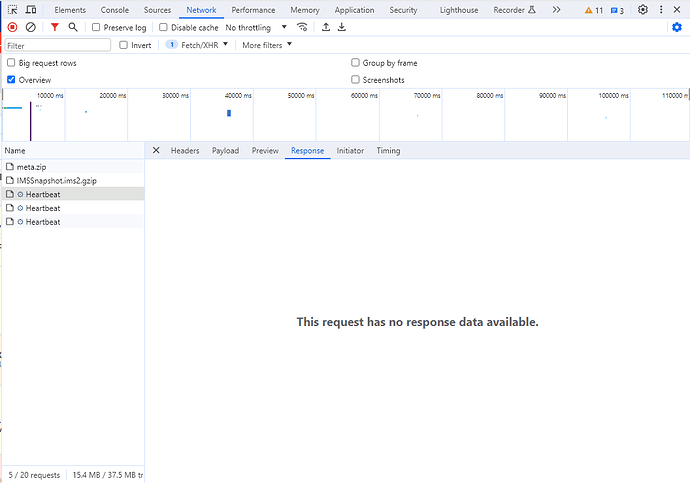
Task: Select the meta.zip request
Action: click(x=73, y=167)
